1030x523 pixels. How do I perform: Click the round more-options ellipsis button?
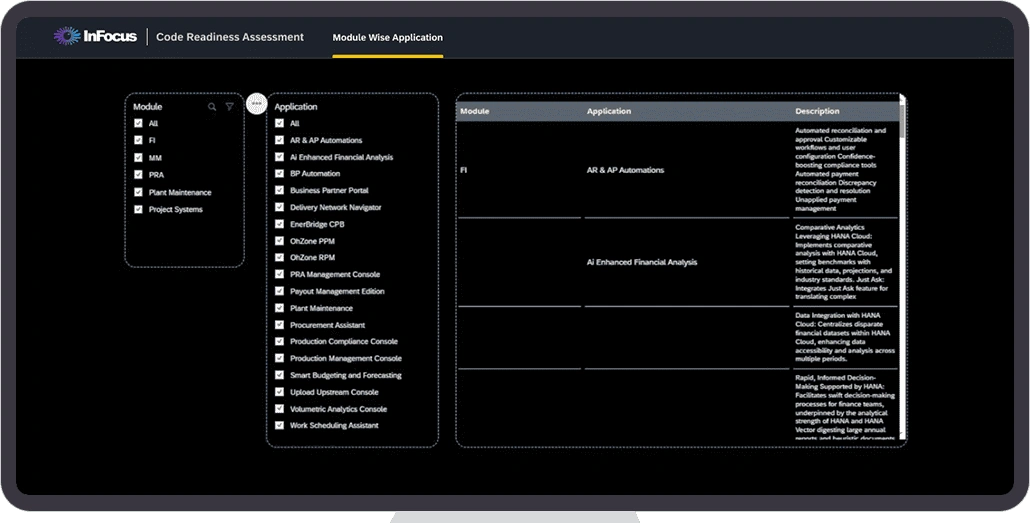(x=256, y=103)
